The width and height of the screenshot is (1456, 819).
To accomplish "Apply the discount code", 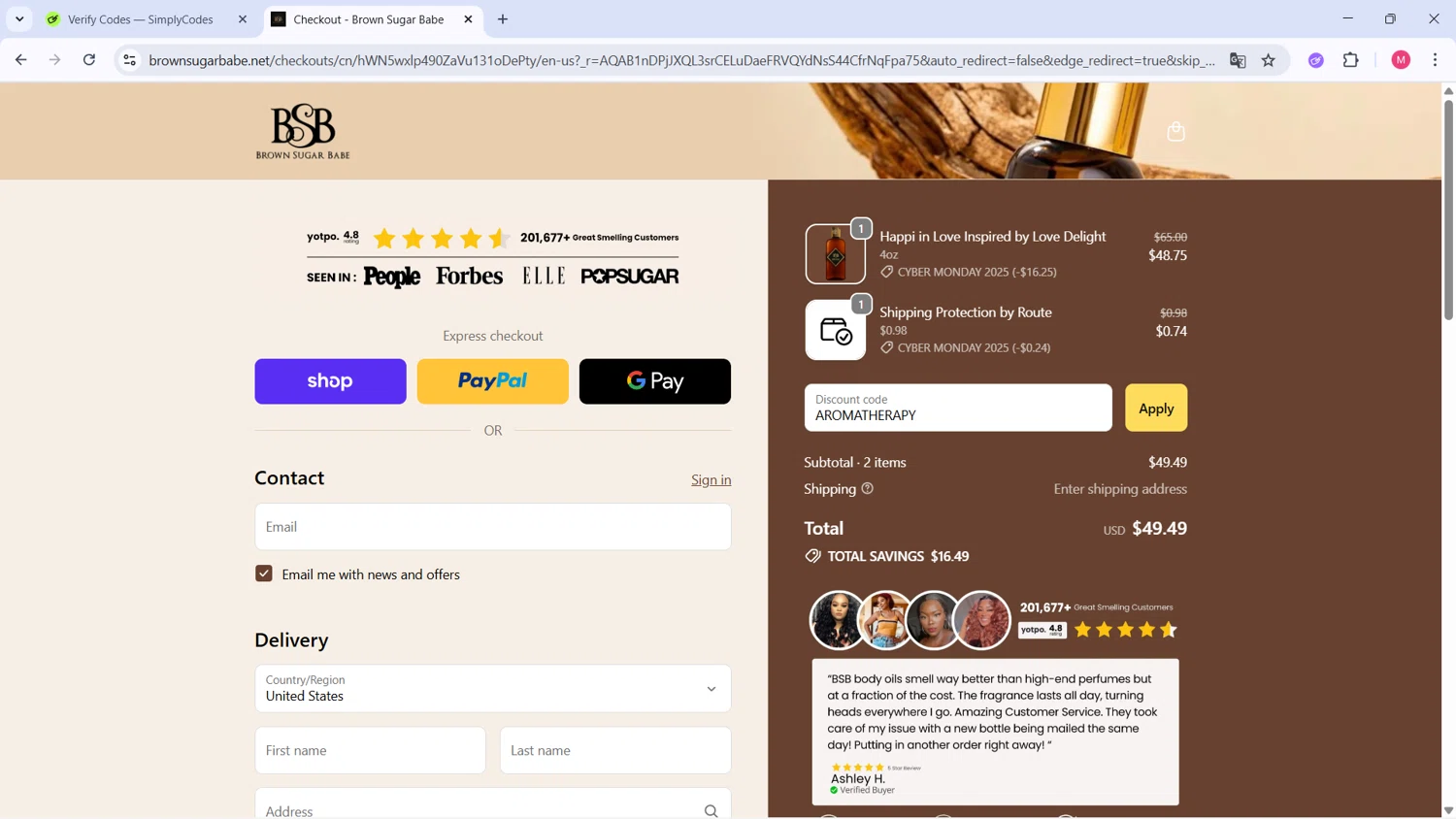I will (x=1156, y=408).
